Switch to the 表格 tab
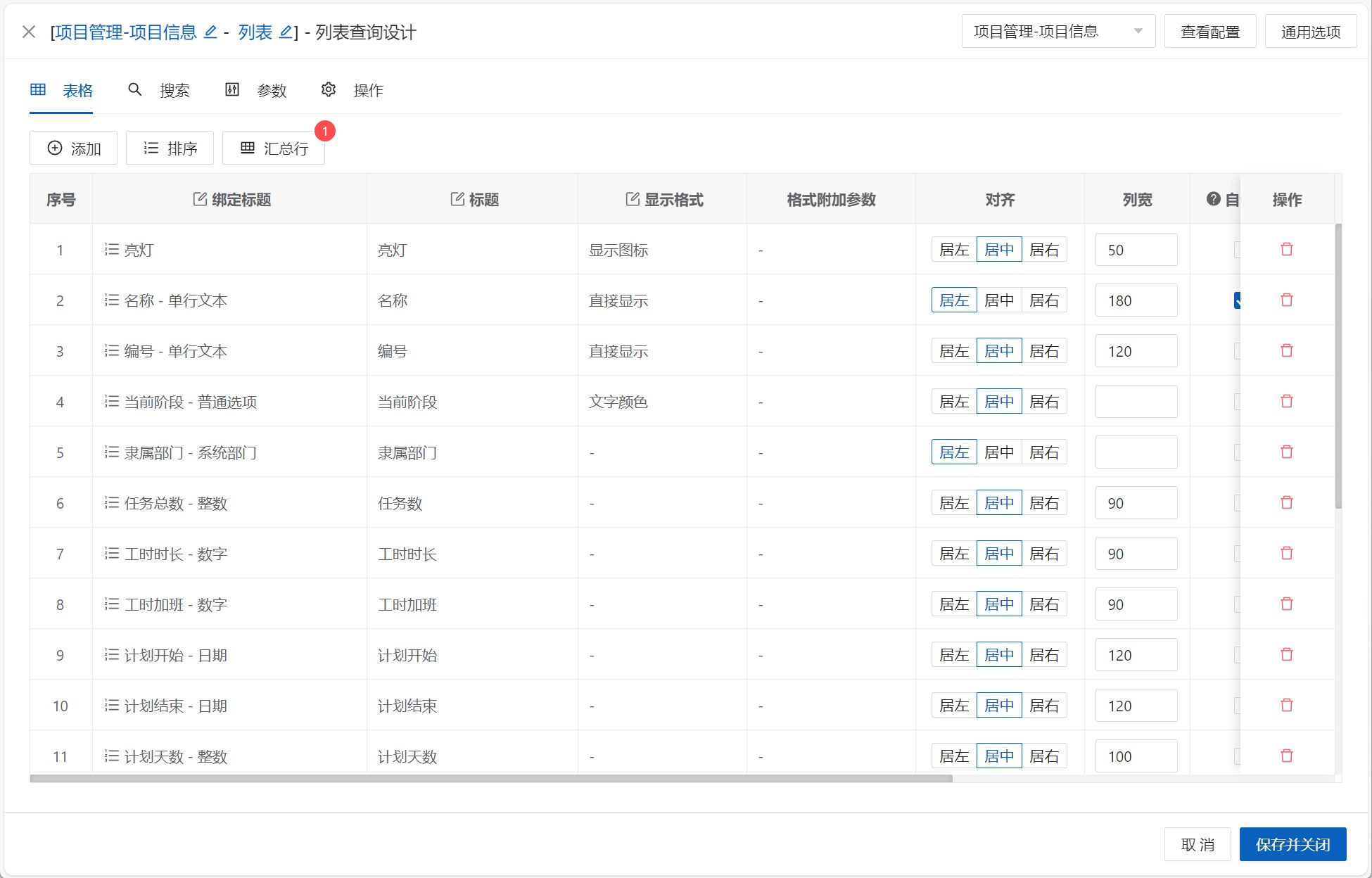 pos(61,90)
